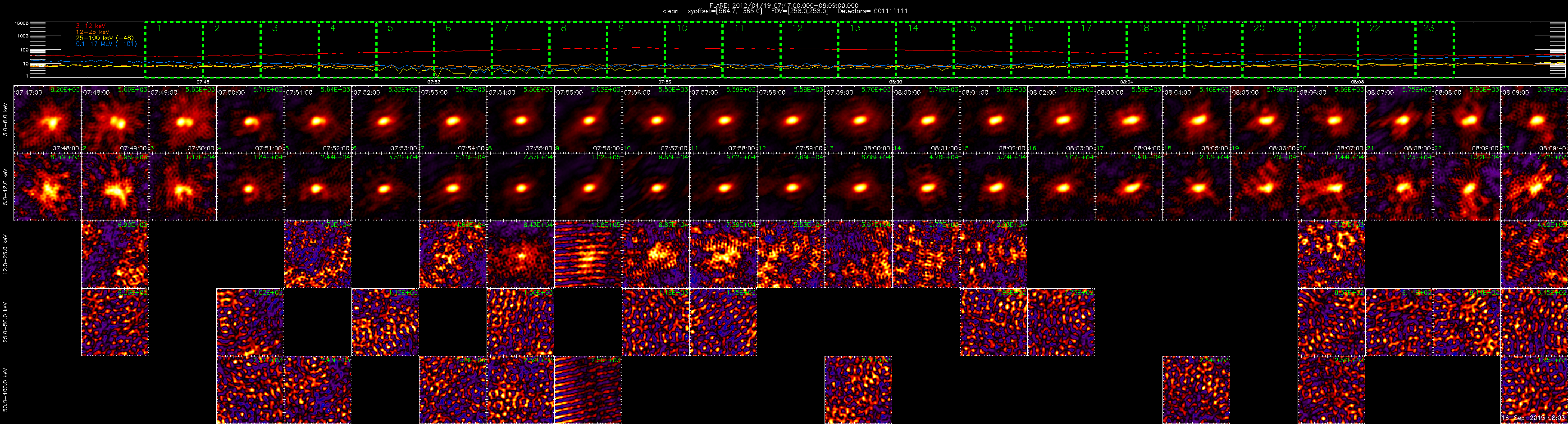Open the 6-12 keV image under 08:00:00
This screenshot has width=1568, height=424.
pos(926,186)
